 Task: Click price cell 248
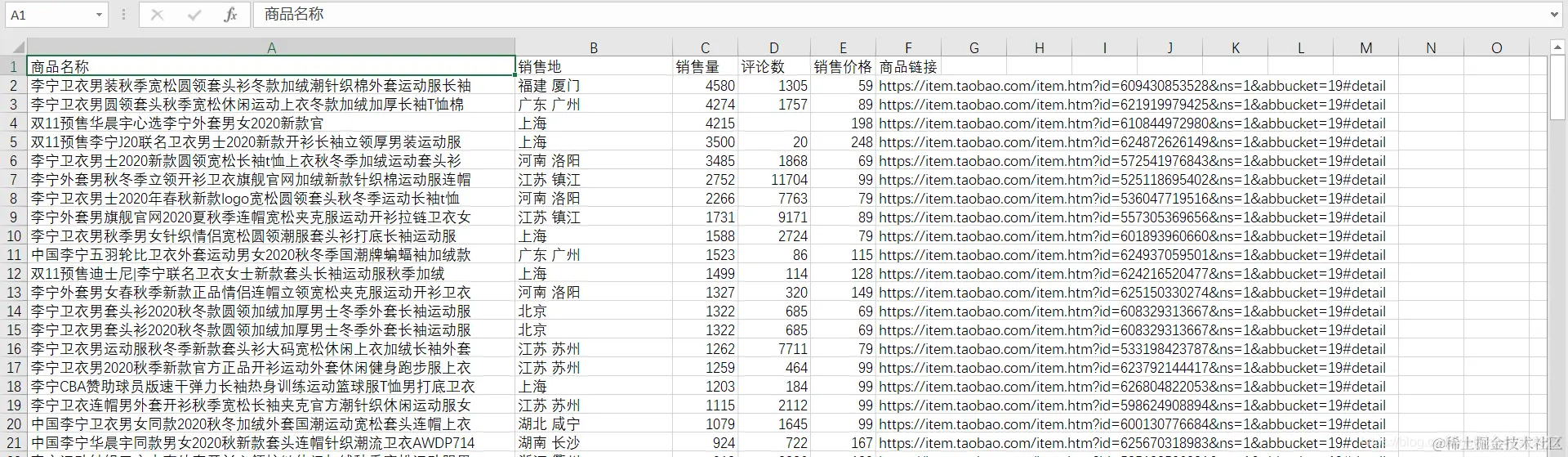click(844, 141)
